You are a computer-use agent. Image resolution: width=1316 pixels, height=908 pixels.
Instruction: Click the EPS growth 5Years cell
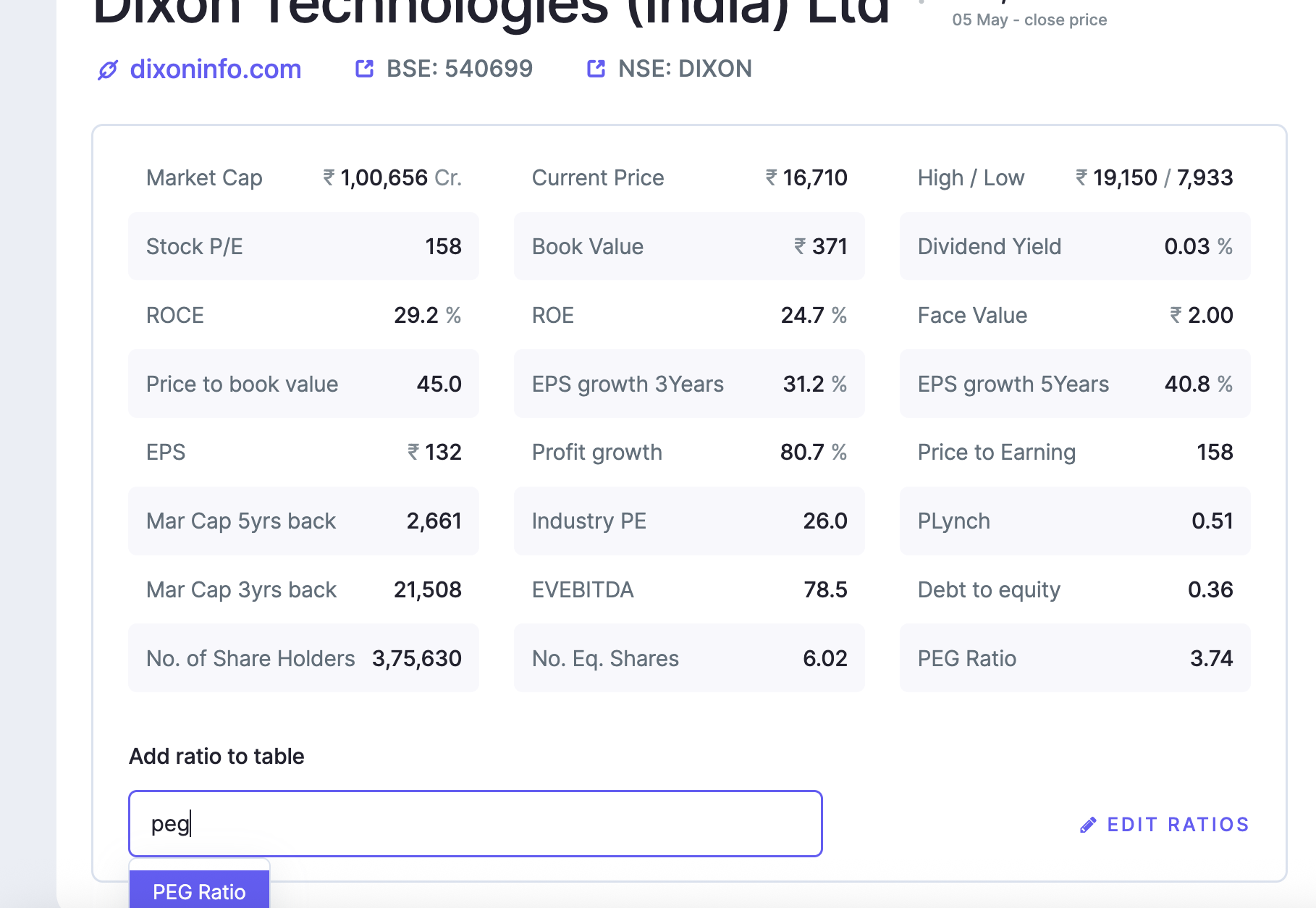(x=1074, y=384)
